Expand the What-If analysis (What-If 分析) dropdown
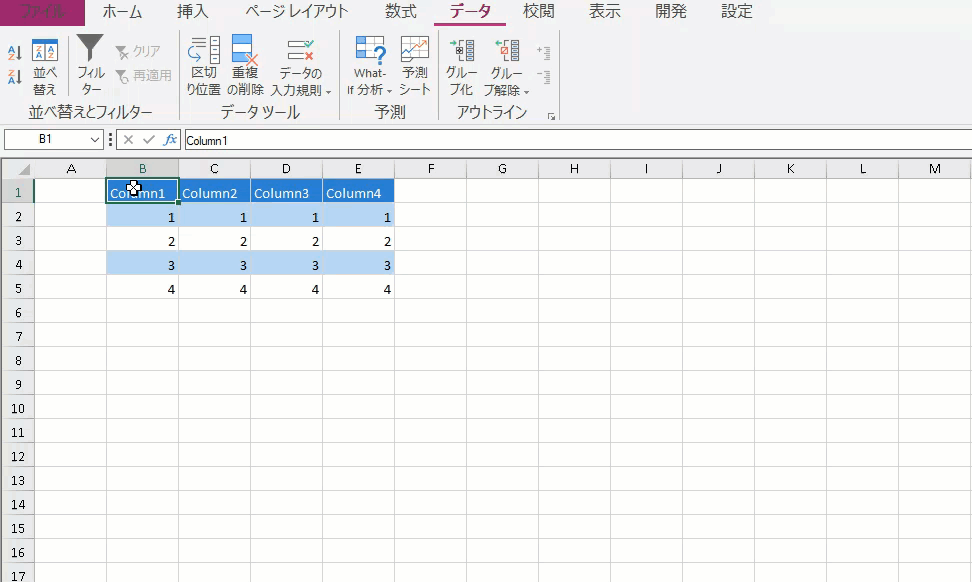The width and height of the screenshot is (972, 582). [370, 68]
